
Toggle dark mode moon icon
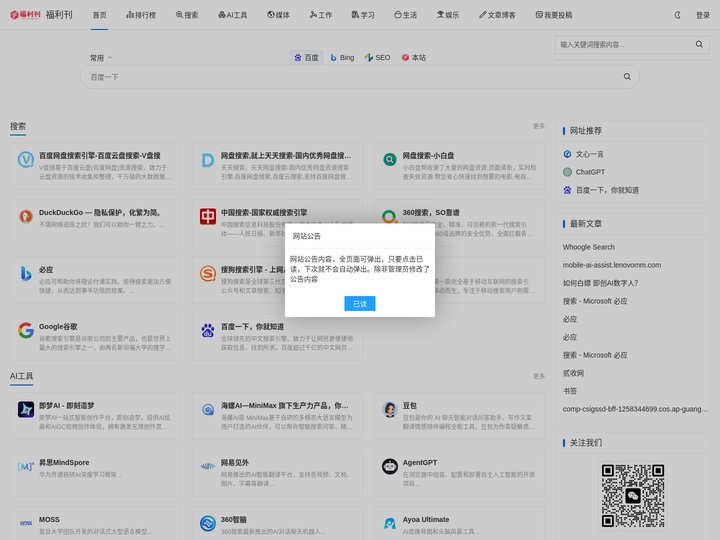[x=677, y=15]
